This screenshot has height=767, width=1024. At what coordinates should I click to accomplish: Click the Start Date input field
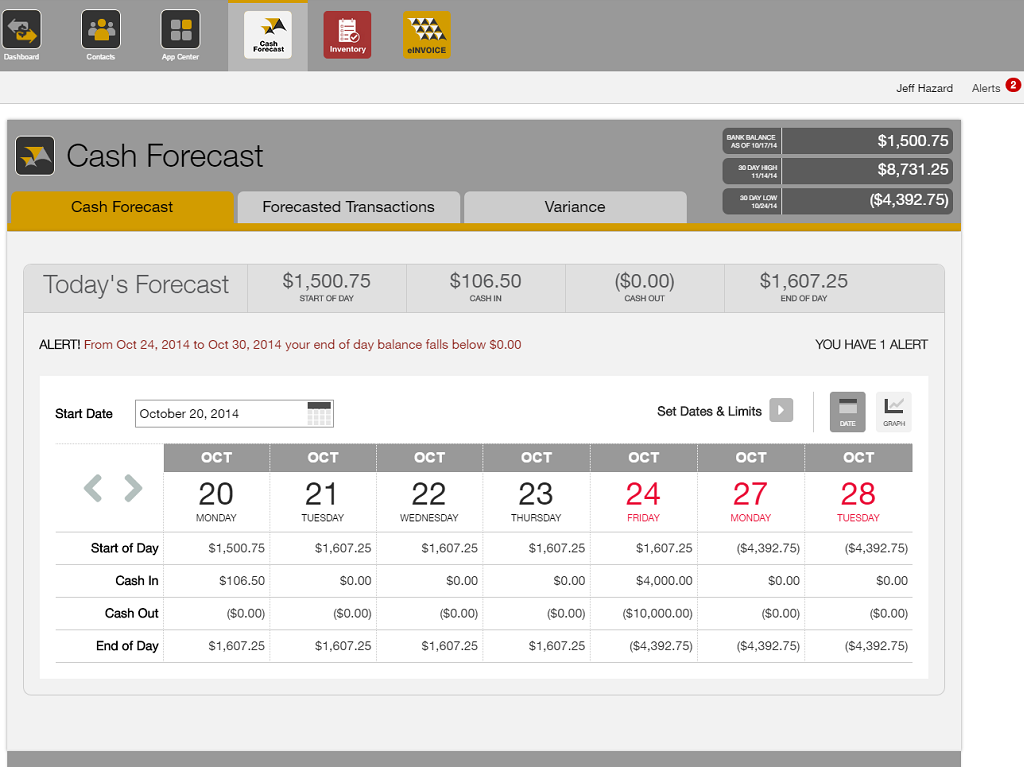pos(220,413)
